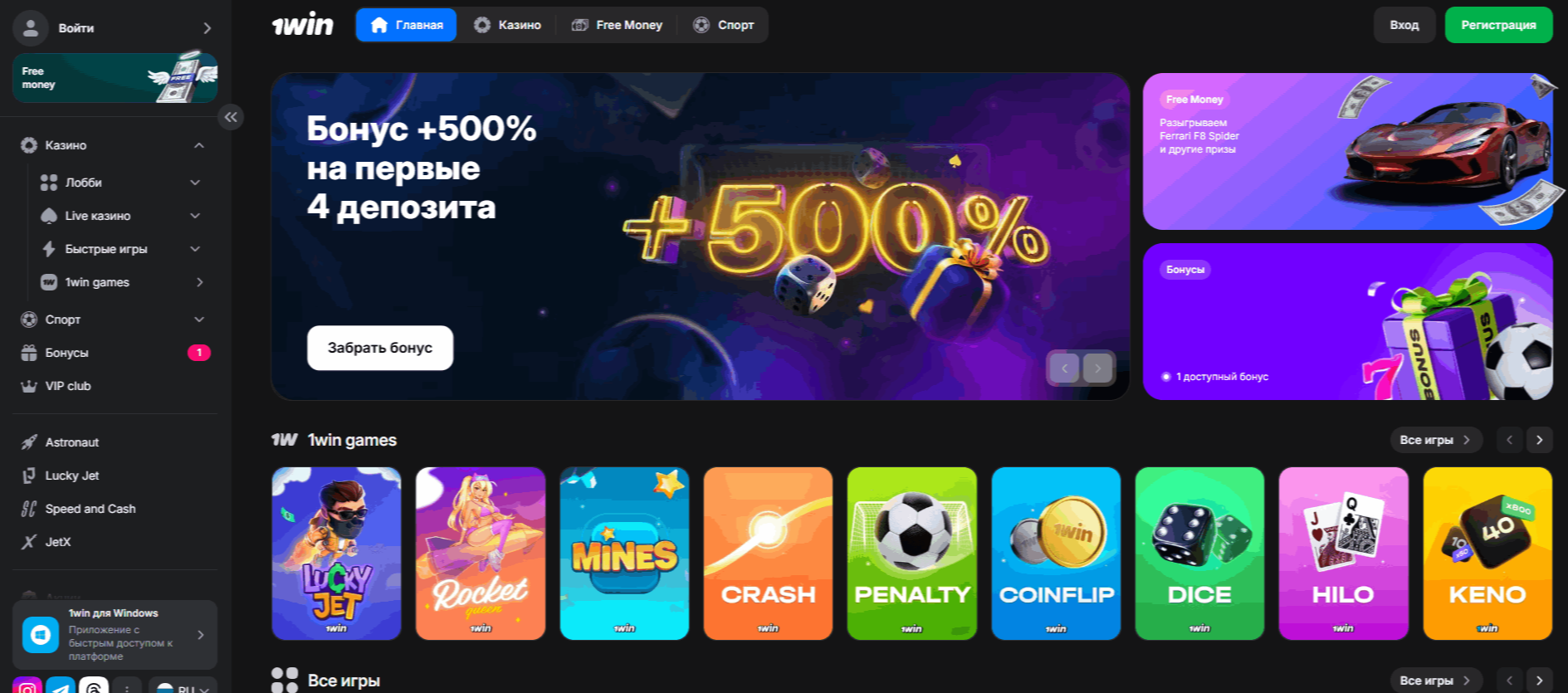Open Все игры link in 1win games
This screenshot has height=693, width=1568.
(1435, 440)
